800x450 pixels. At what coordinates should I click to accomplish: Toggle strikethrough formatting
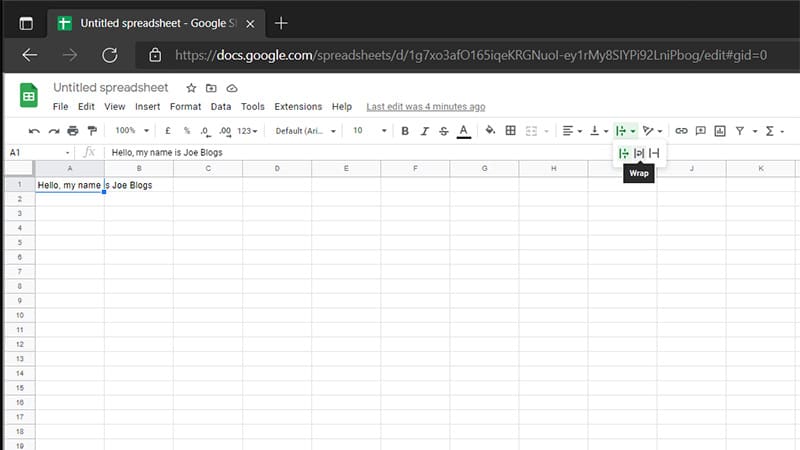(443, 131)
